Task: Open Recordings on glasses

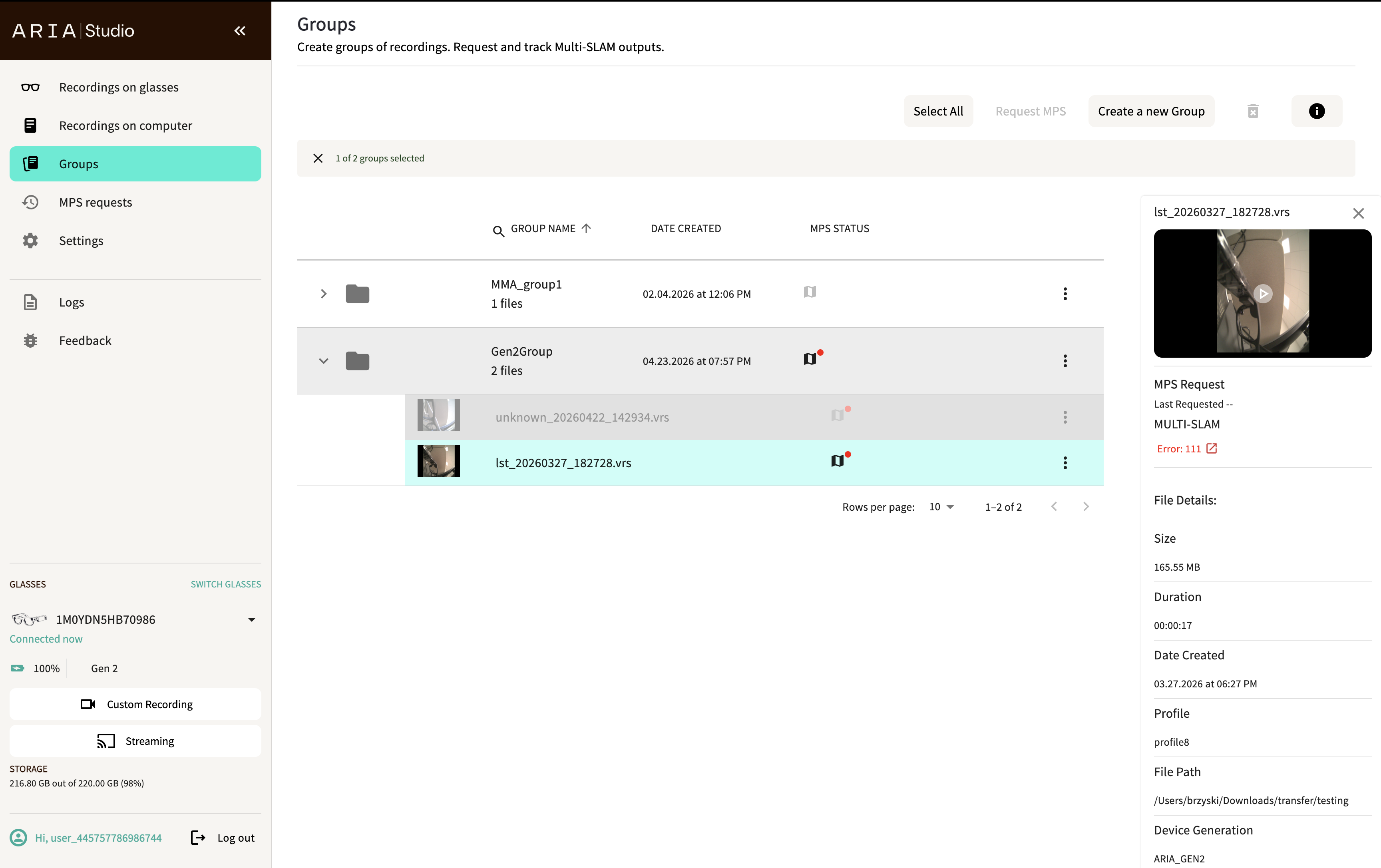Action: pos(135,87)
